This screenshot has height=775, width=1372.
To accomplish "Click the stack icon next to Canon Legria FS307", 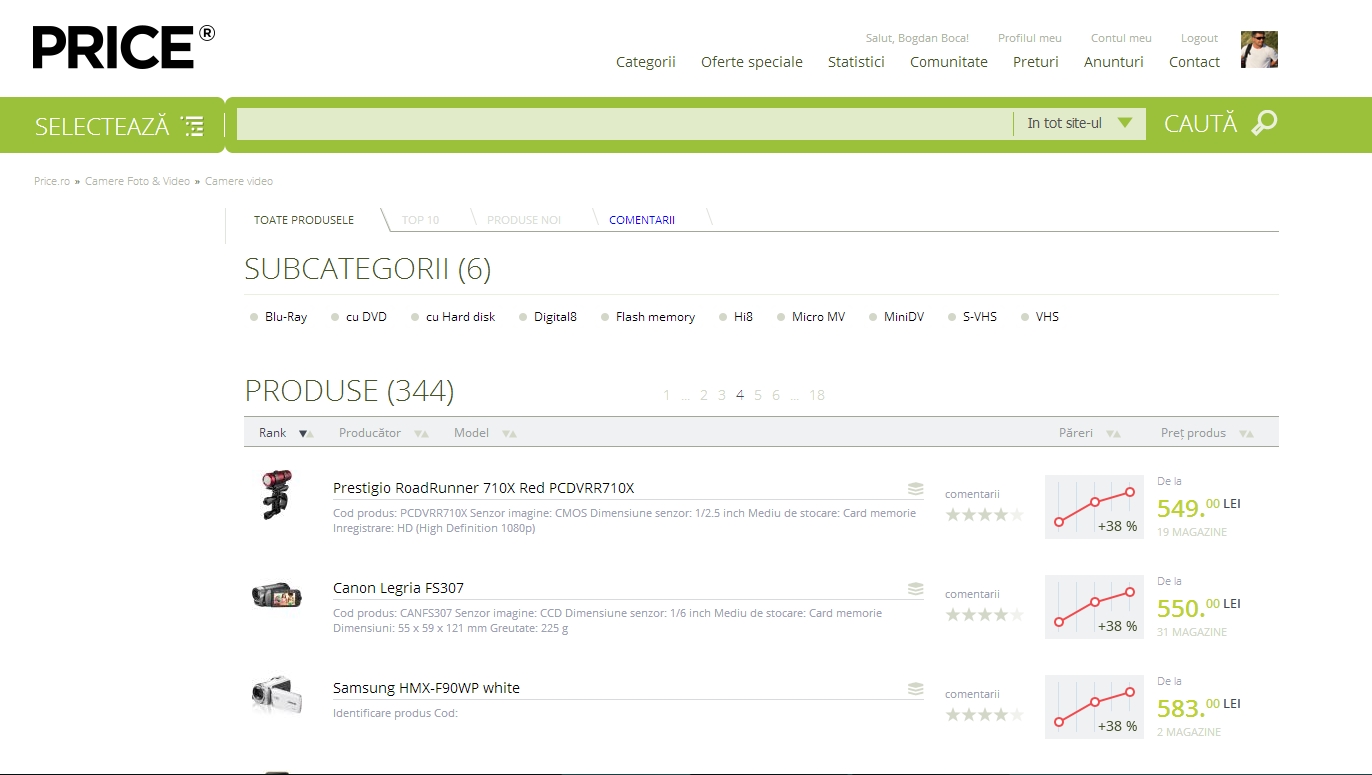I will click(915, 589).
